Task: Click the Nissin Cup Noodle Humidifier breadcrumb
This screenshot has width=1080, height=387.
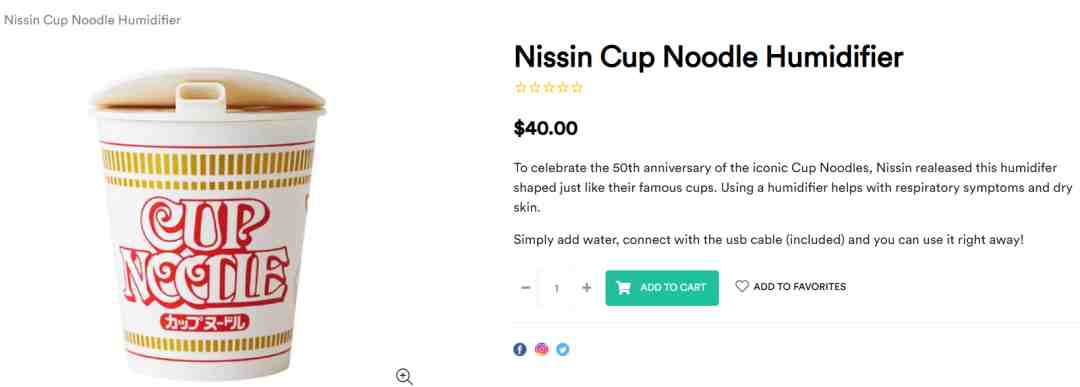Action: point(92,20)
